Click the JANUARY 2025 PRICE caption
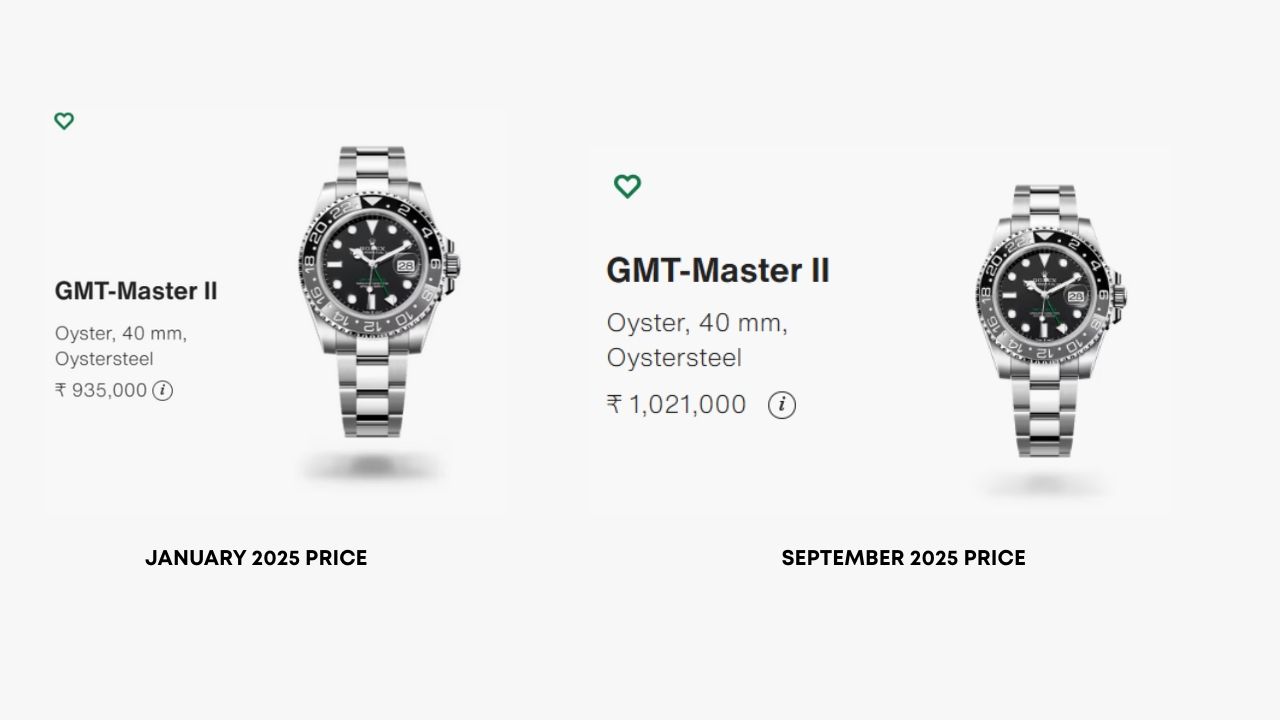The width and height of the screenshot is (1280, 720). pyautogui.click(x=256, y=558)
